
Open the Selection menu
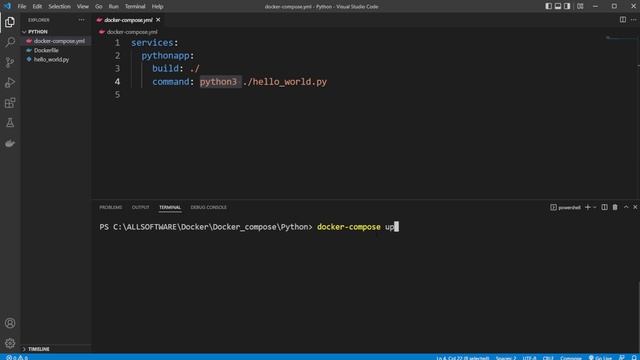click(59, 7)
